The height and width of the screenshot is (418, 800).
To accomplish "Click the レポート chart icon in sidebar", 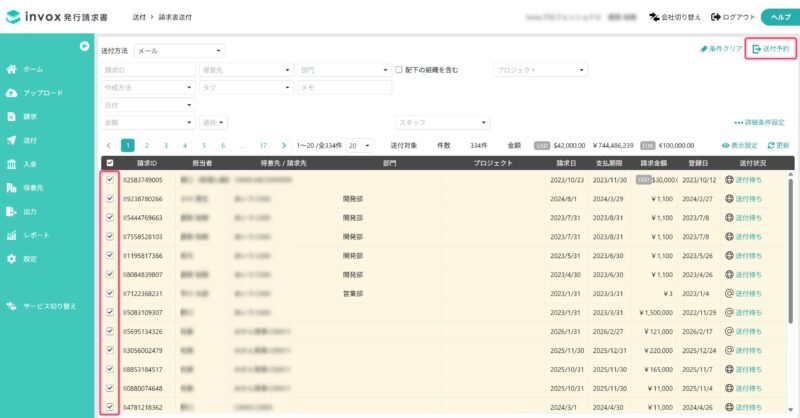I will point(11,235).
